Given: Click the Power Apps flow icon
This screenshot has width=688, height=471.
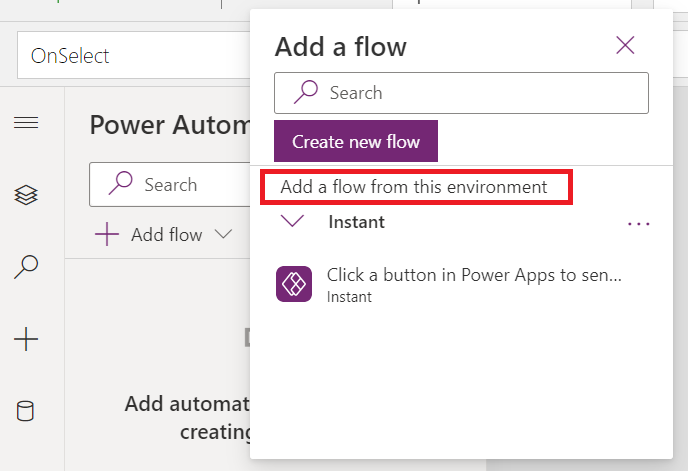Looking at the screenshot, I should click(295, 286).
